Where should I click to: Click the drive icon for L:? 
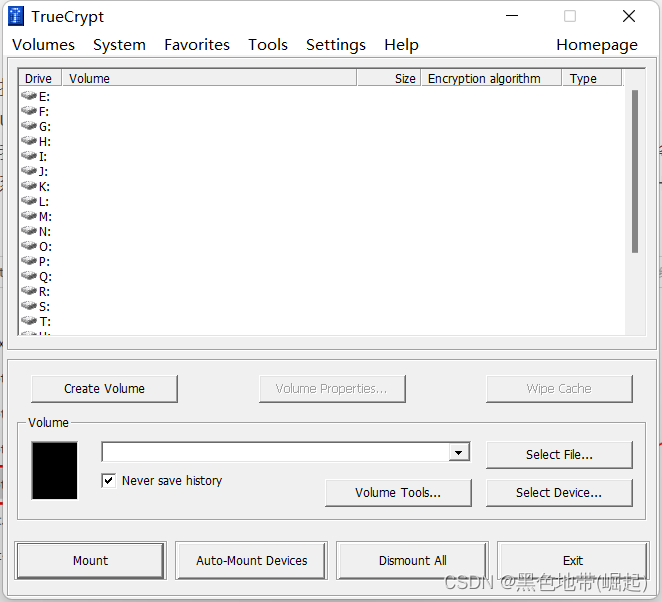tap(29, 201)
